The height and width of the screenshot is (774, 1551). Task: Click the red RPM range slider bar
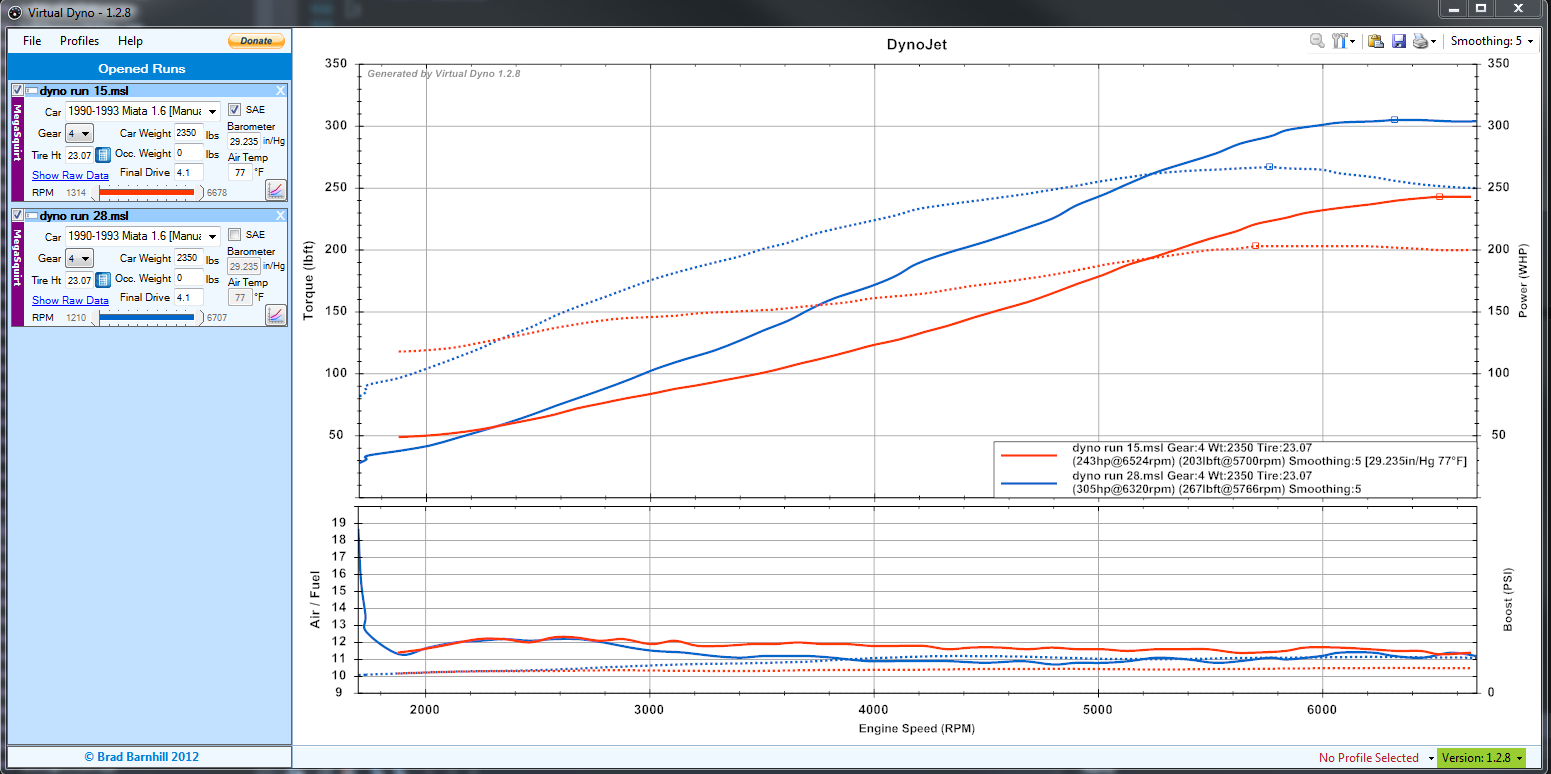tap(146, 192)
